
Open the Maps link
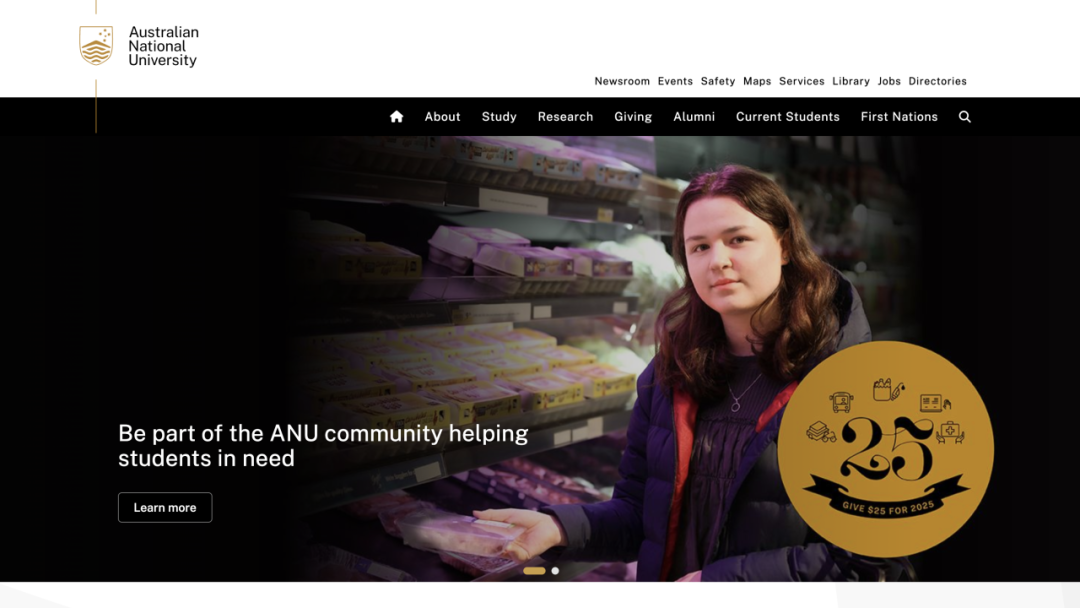point(757,81)
